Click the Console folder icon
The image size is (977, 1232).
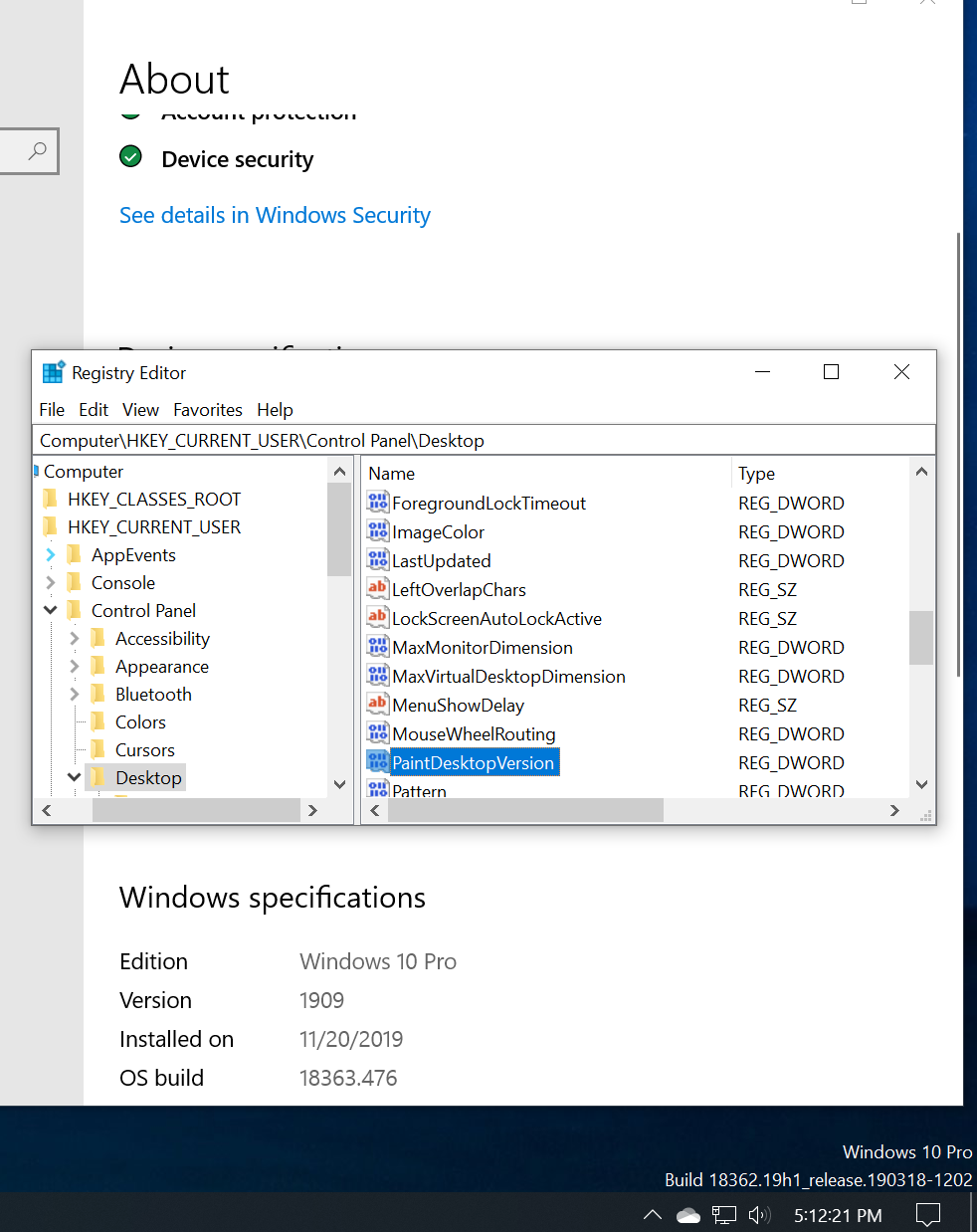(75, 582)
